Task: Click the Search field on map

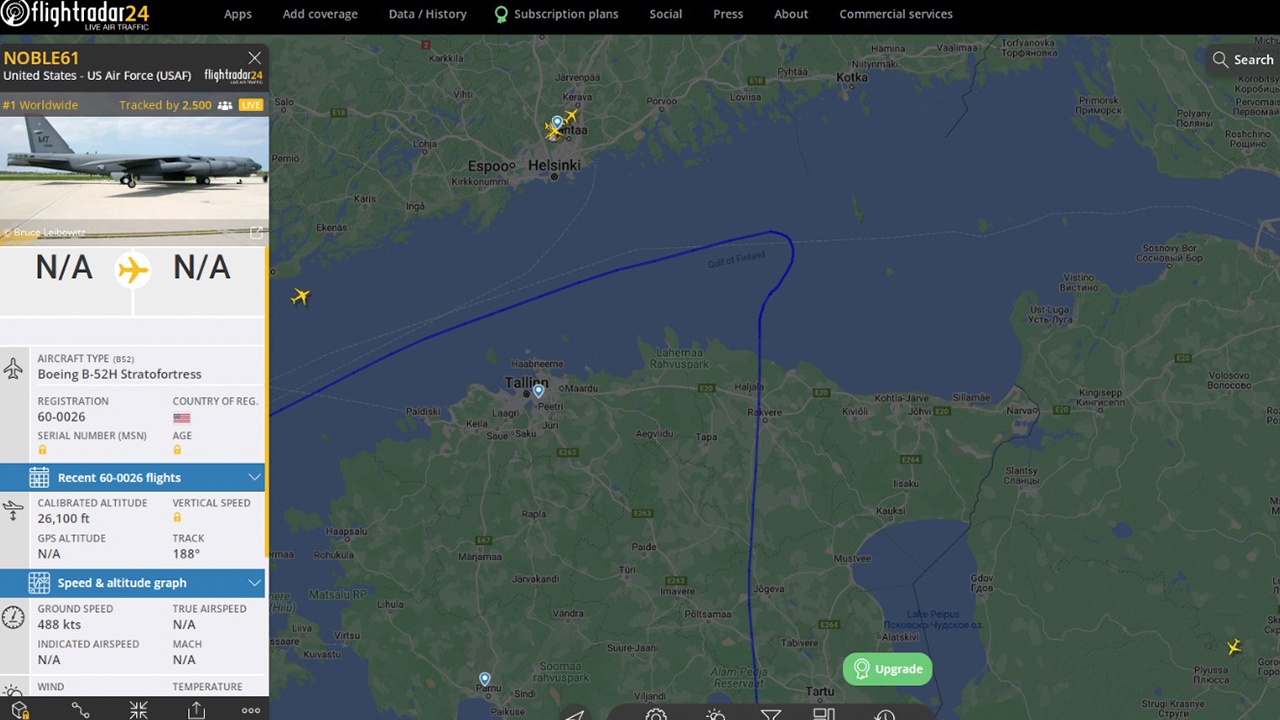Action: point(1243,60)
